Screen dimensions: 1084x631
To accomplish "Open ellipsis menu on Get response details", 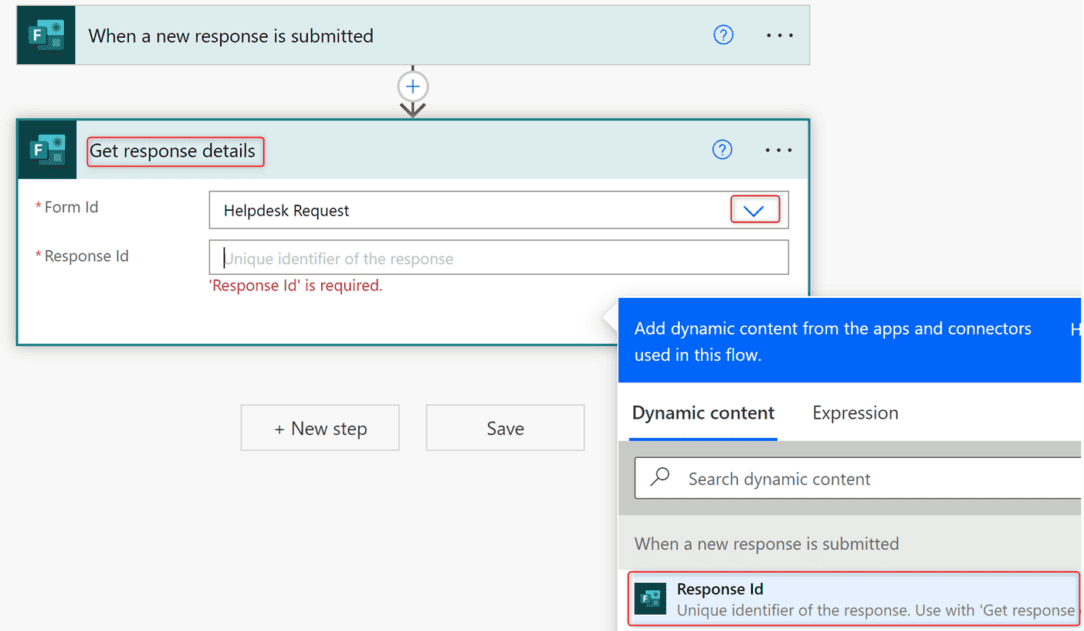I will pos(778,149).
